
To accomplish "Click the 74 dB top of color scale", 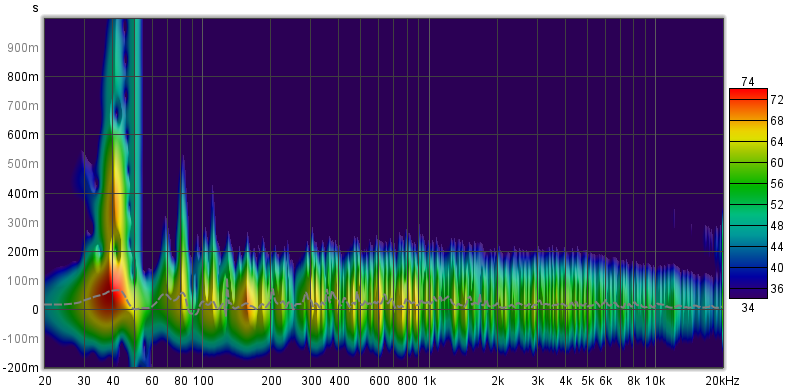I will (x=748, y=82).
